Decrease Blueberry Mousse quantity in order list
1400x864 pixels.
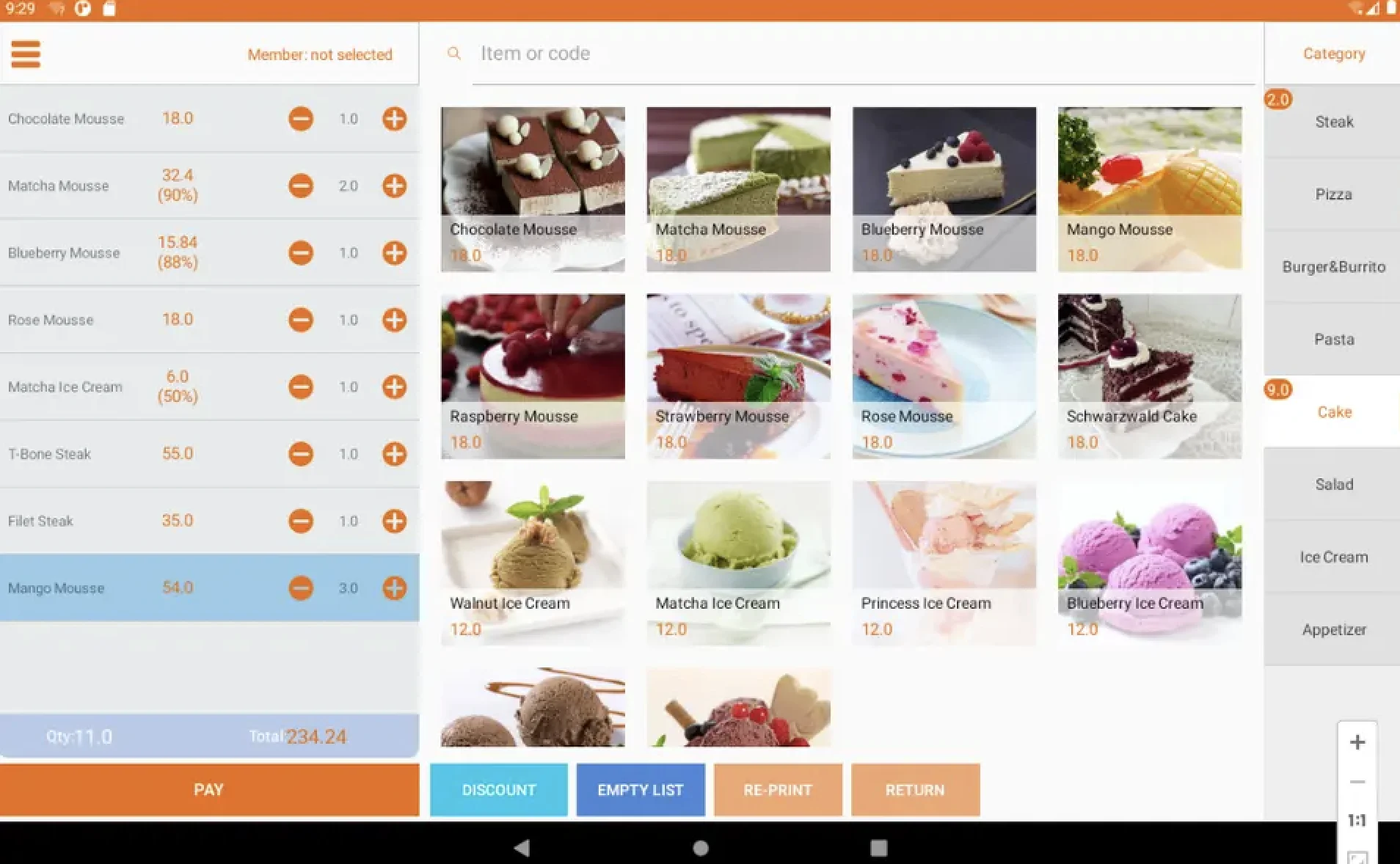(301, 253)
